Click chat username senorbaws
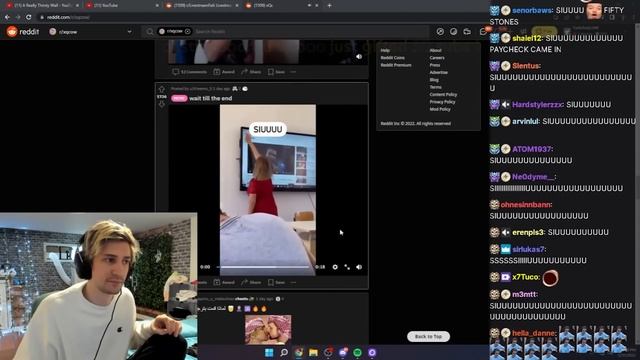The width and height of the screenshot is (640, 360). tap(531, 10)
